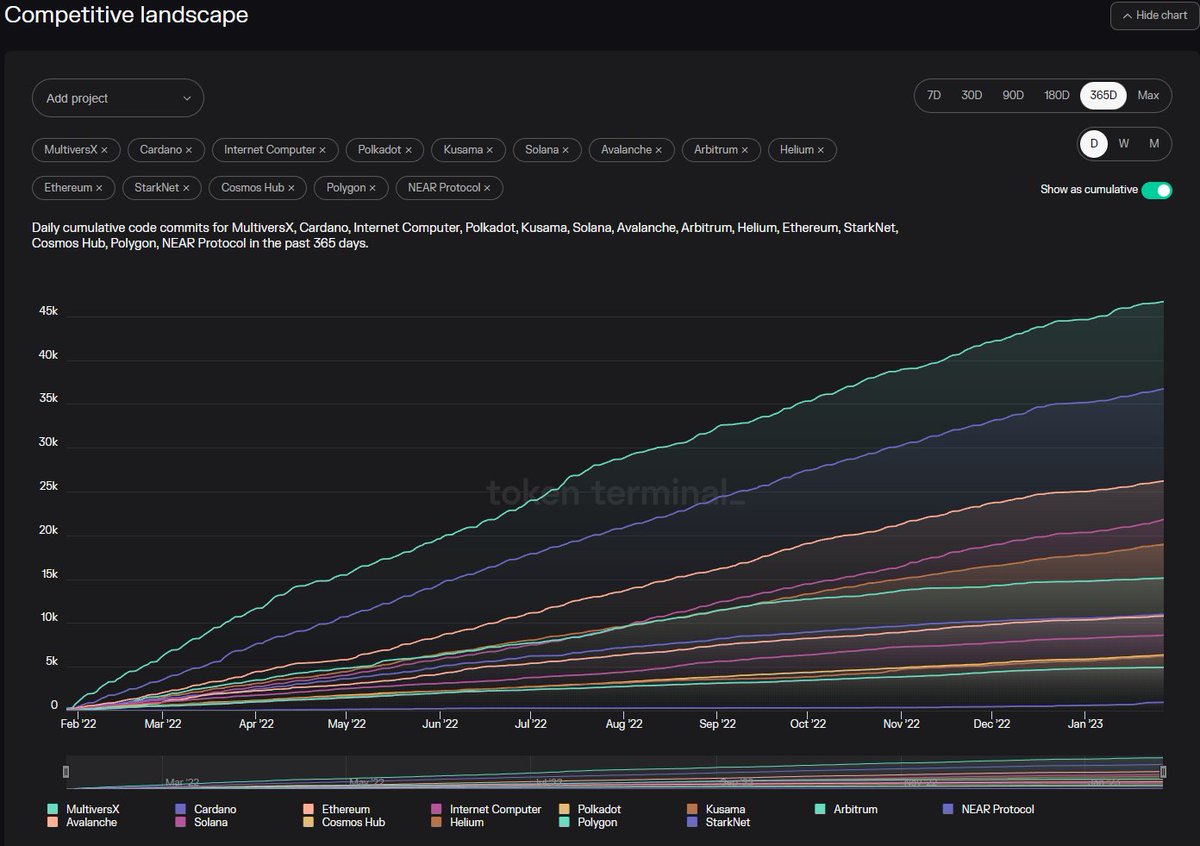This screenshot has height=846, width=1200.
Task: Toggle NEAR Protocol legend entry
Action: tap(989, 809)
